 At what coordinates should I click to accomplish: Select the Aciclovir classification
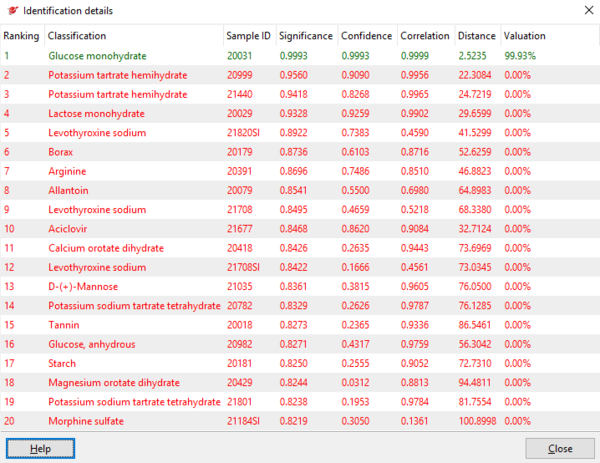[x=67, y=229]
